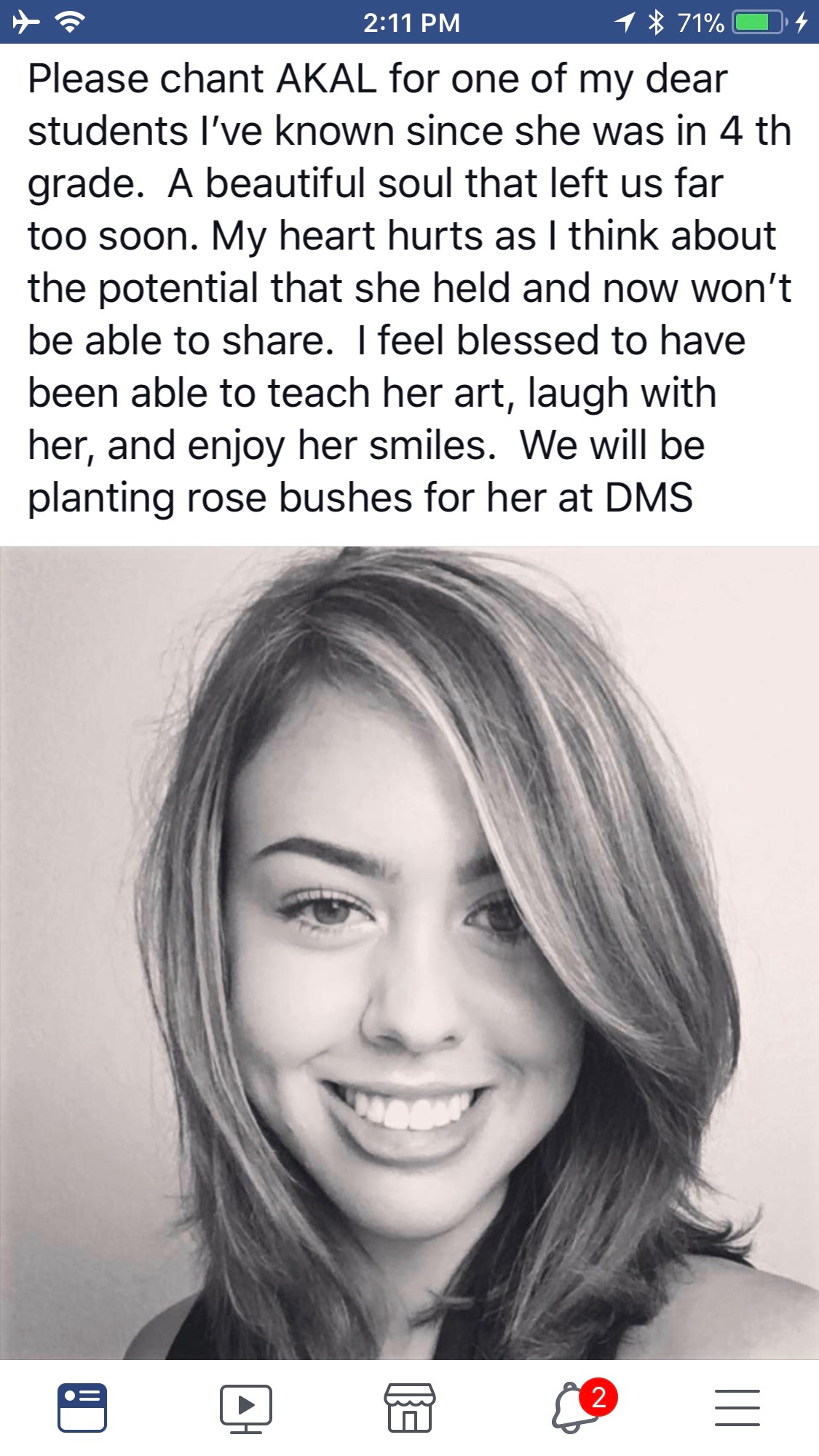This screenshot has height=1456, width=819.
Task: Tap the Bluetooth icon in status bar
Action: click(656, 23)
